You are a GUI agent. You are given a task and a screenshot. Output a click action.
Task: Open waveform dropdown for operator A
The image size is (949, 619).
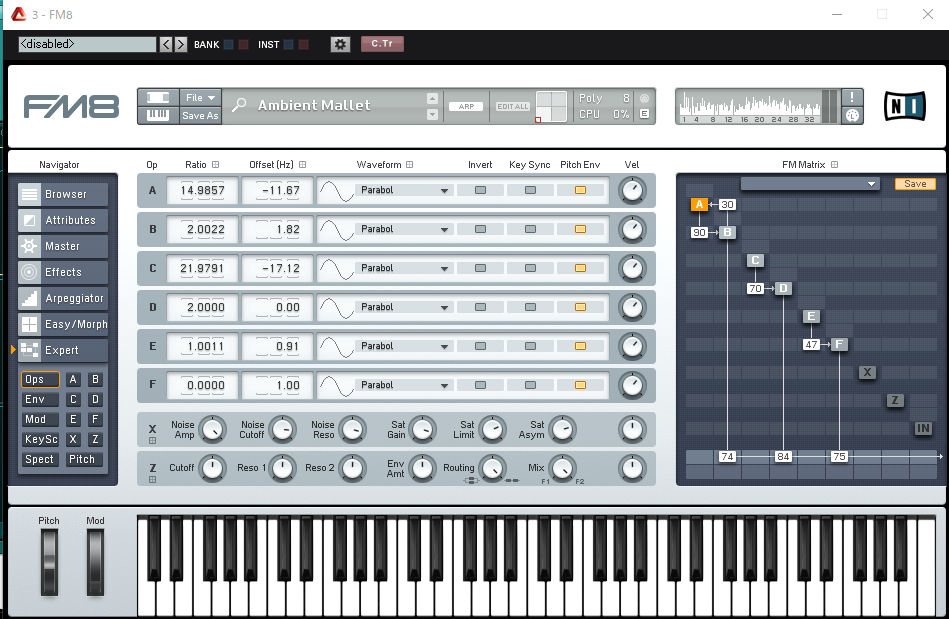tap(404, 190)
